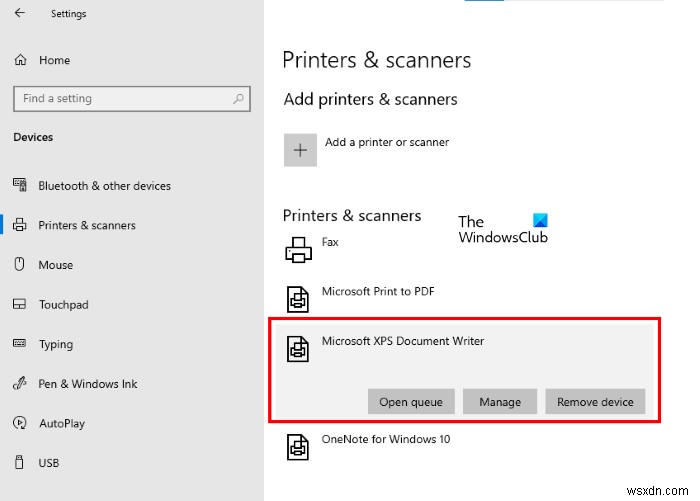700x501 pixels.
Task: Open the Mouse settings
Action: click(56, 265)
